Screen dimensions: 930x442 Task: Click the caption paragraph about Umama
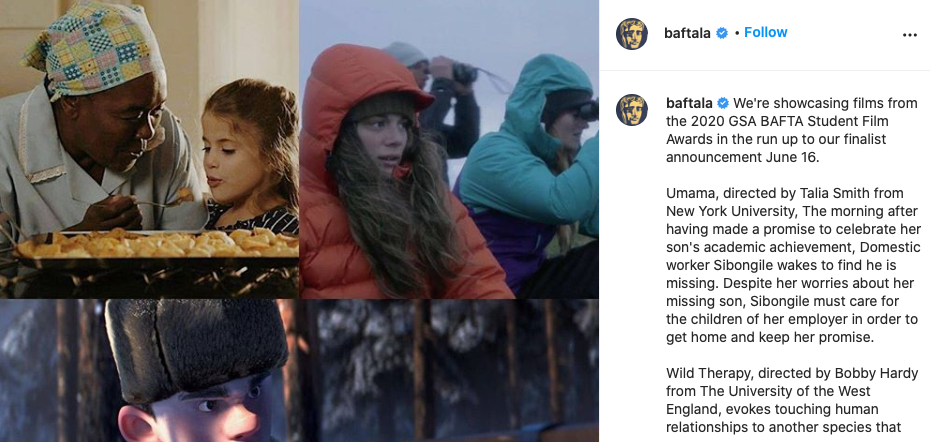[x=793, y=265]
